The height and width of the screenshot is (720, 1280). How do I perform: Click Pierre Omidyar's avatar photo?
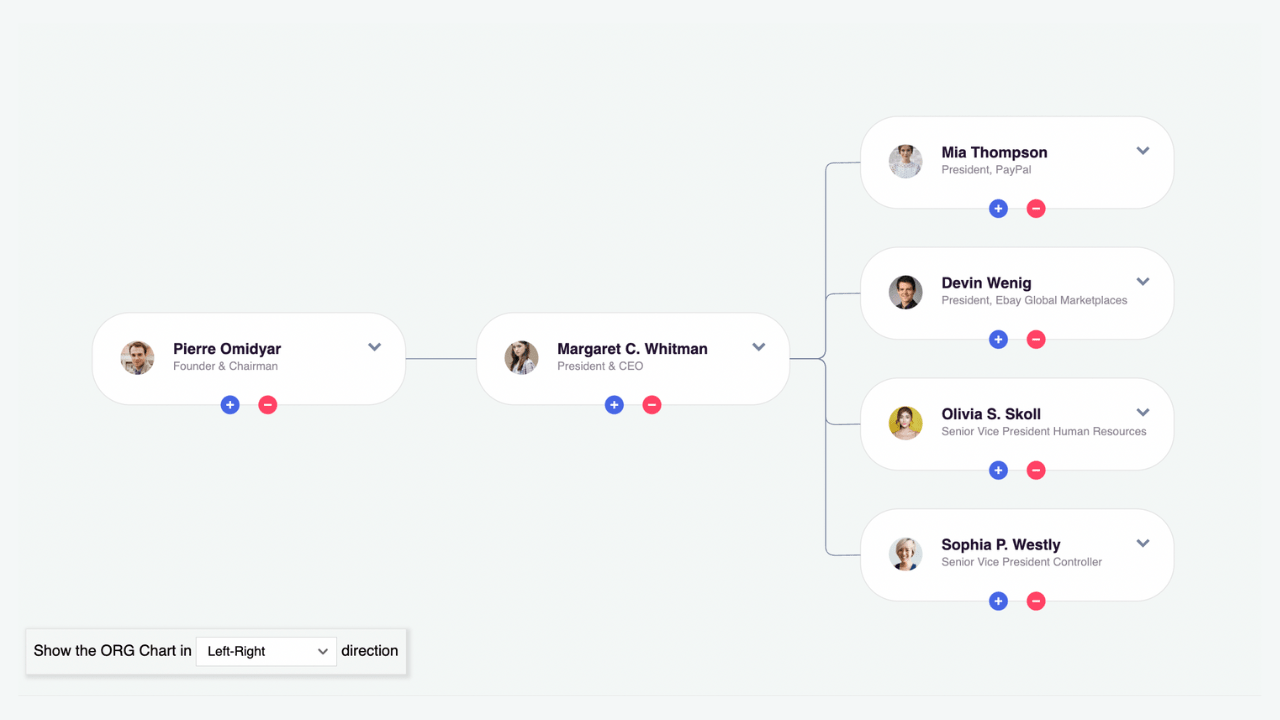[137, 358]
